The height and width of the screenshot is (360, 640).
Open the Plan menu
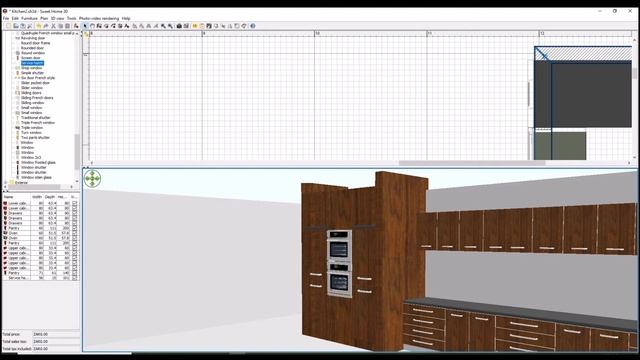click(x=44, y=18)
